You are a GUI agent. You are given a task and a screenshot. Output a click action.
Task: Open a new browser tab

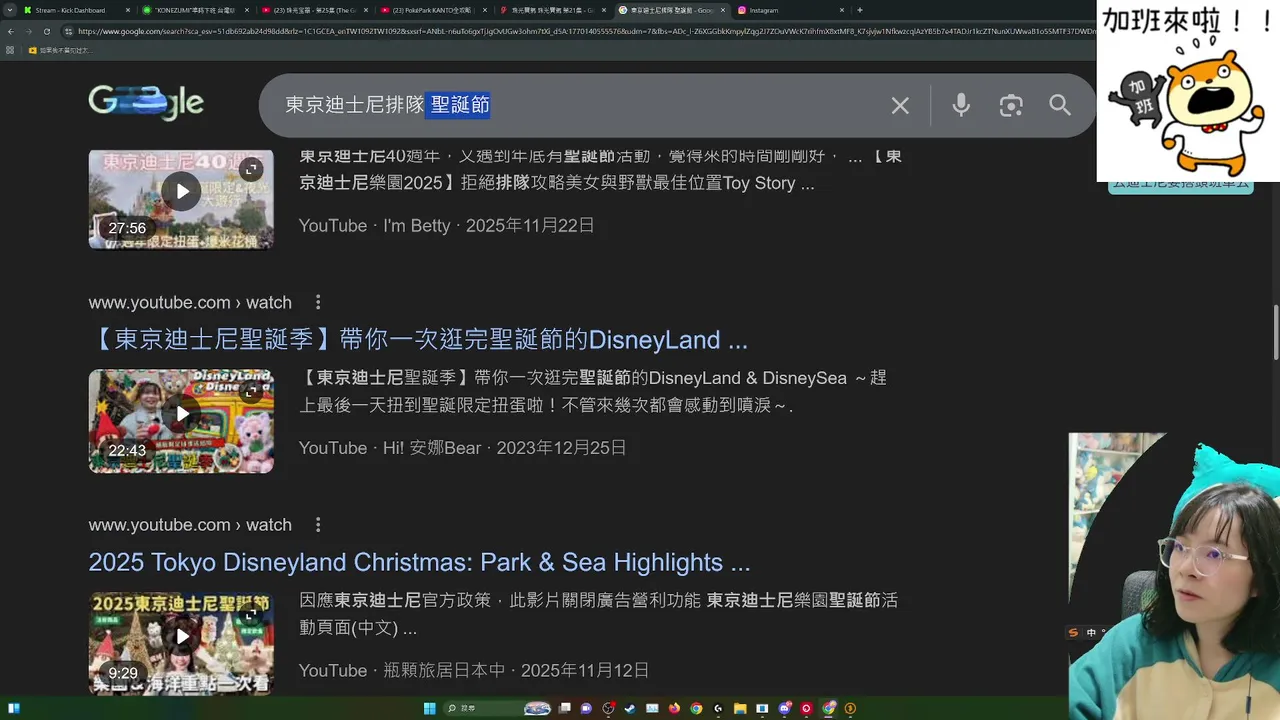click(x=859, y=10)
